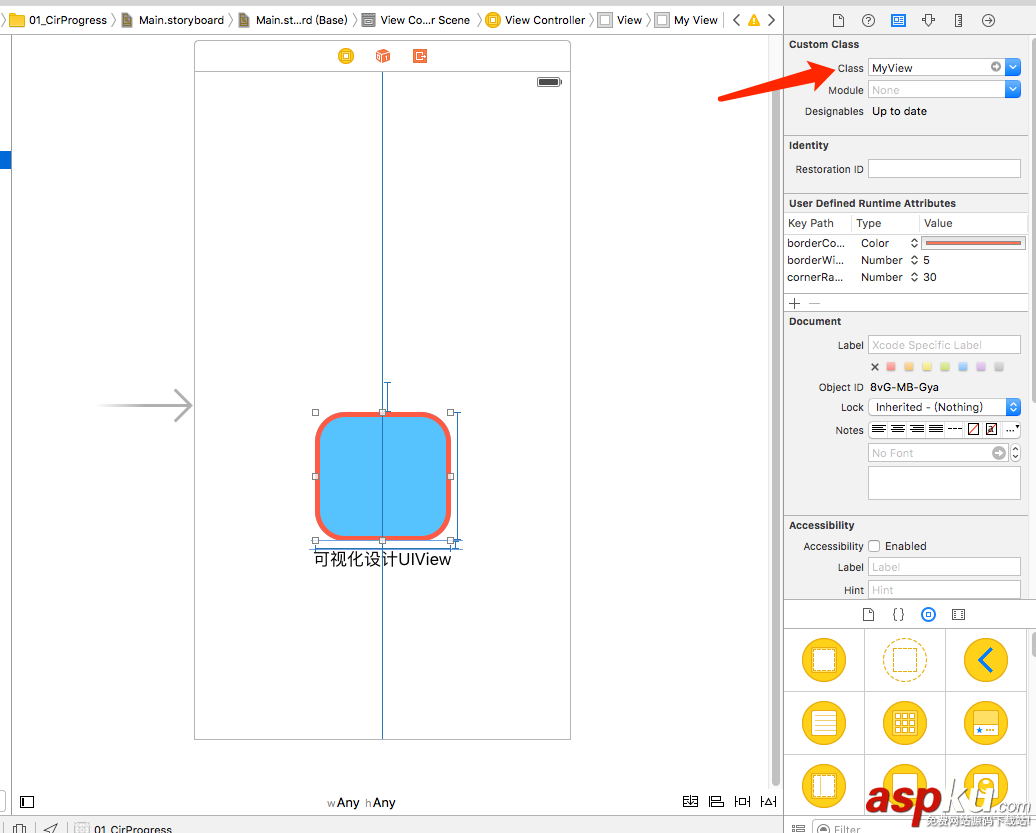Open My View breadcrumb item
The height and width of the screenshot is (833, 1036).
pyautogui.click(x=686, y=20)
